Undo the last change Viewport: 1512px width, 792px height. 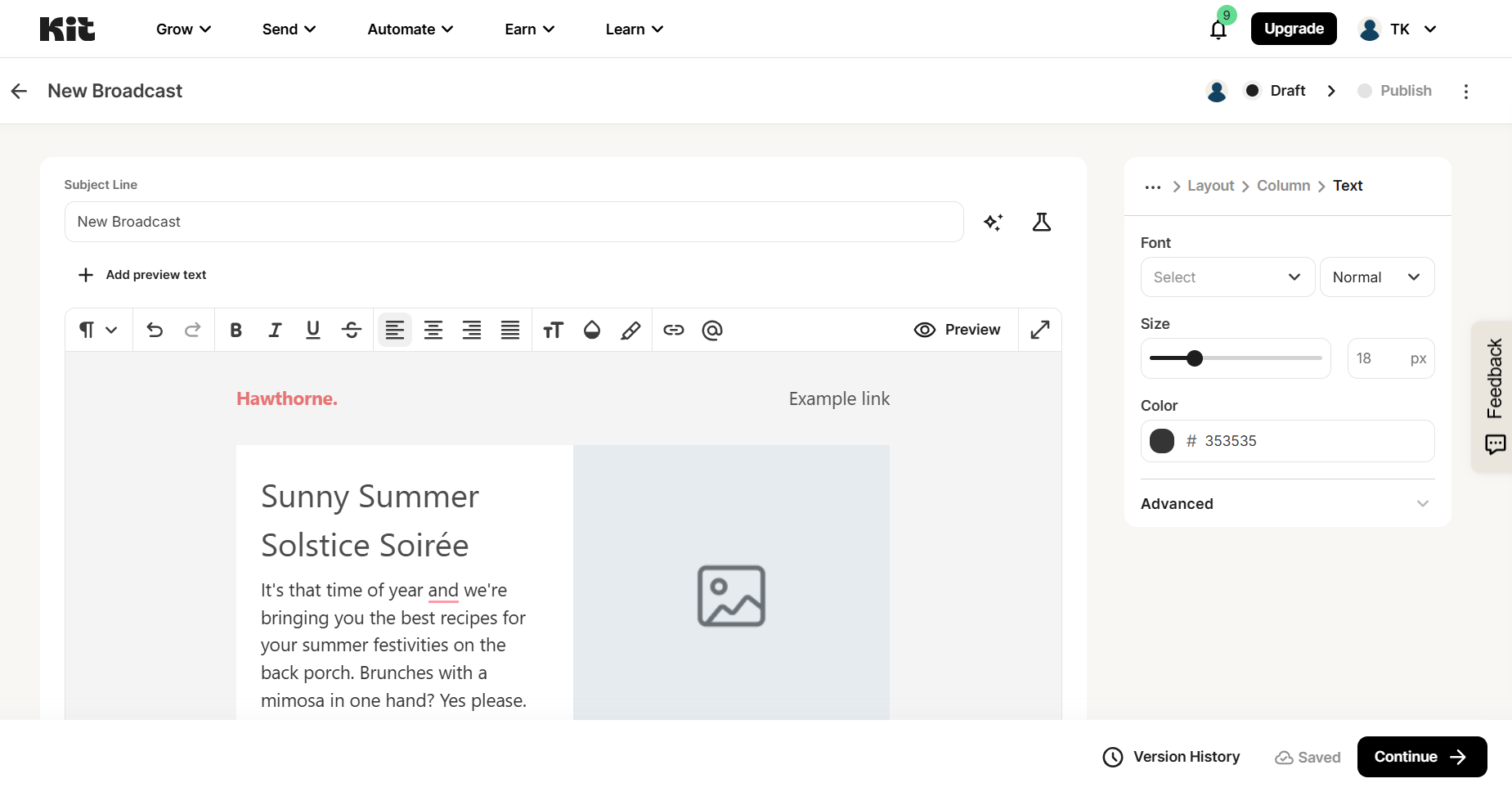point(155,330)
